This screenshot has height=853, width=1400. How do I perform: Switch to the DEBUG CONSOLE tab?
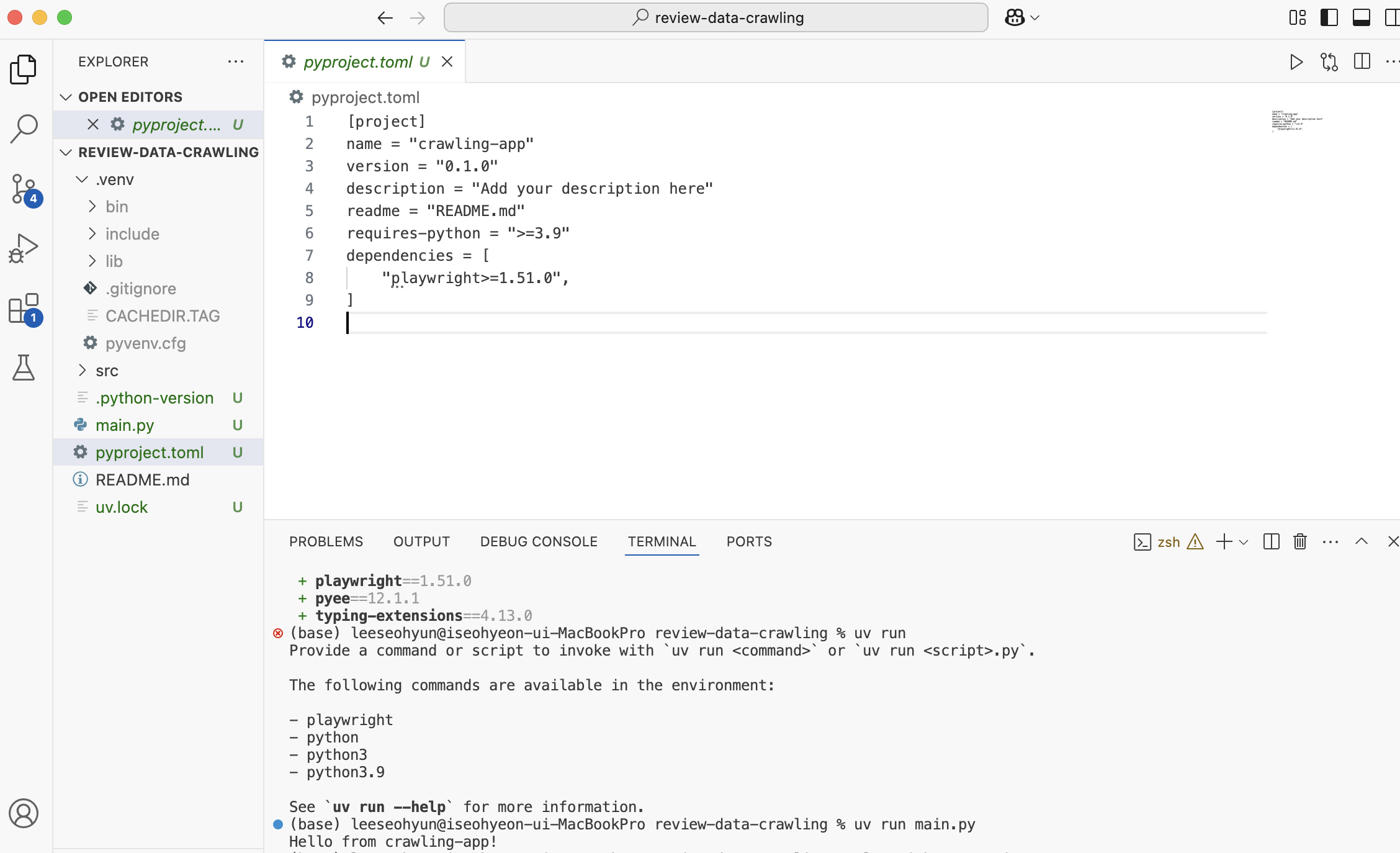(538, 541)
